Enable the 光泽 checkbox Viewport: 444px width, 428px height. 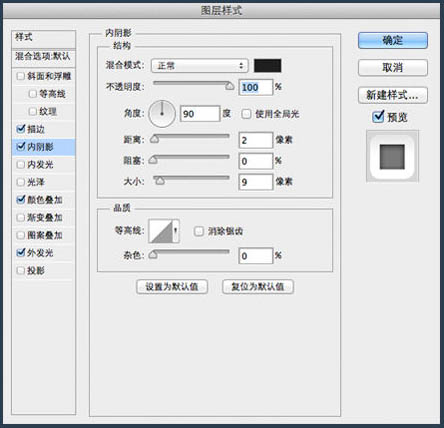[x=20, y=182]
